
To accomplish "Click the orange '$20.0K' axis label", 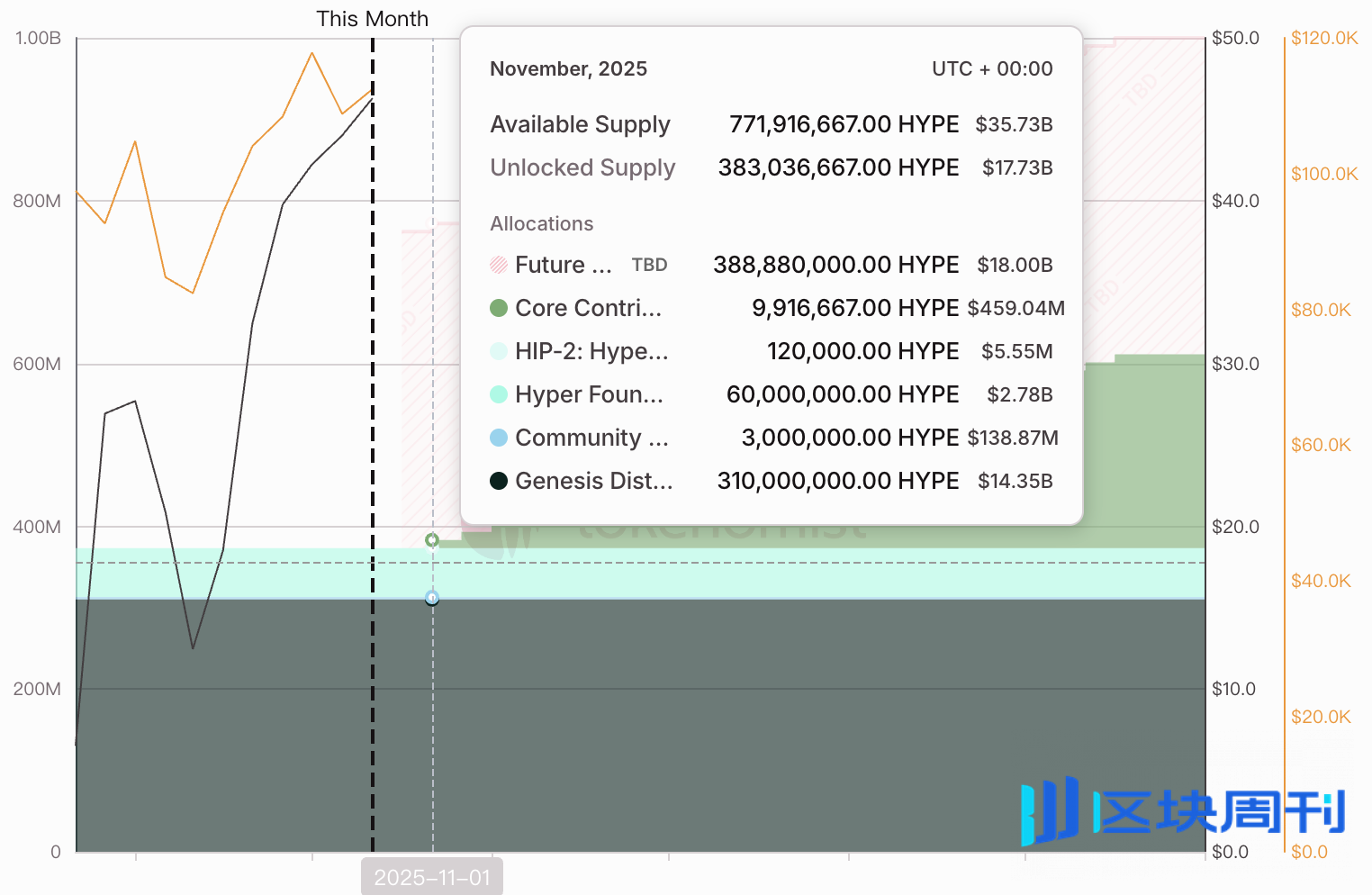I will (x=1321, y=717).
